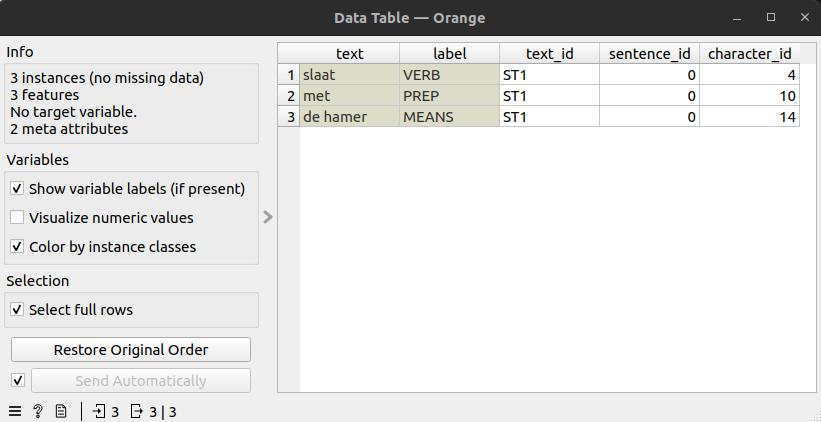Click the character_id value 10
Viewport: 821px width, 422px height.
[x=749, y=96]
